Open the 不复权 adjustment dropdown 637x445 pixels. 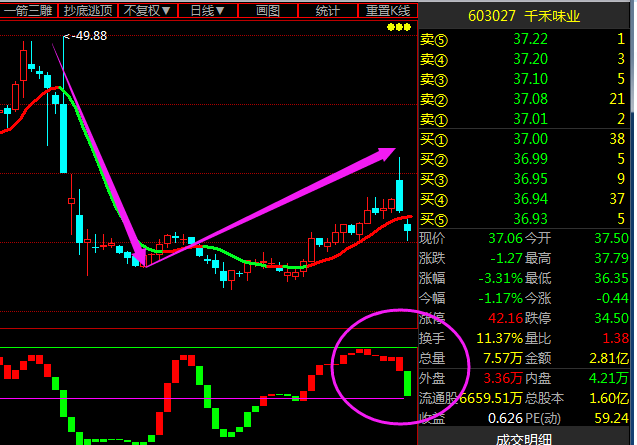[x=147, y=10]
